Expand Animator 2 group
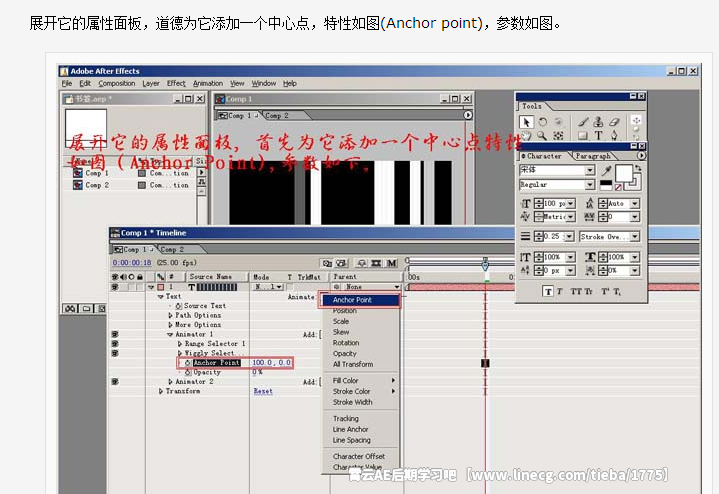The height and width of the screenshot is (494, 719). (x=170, y=382)
